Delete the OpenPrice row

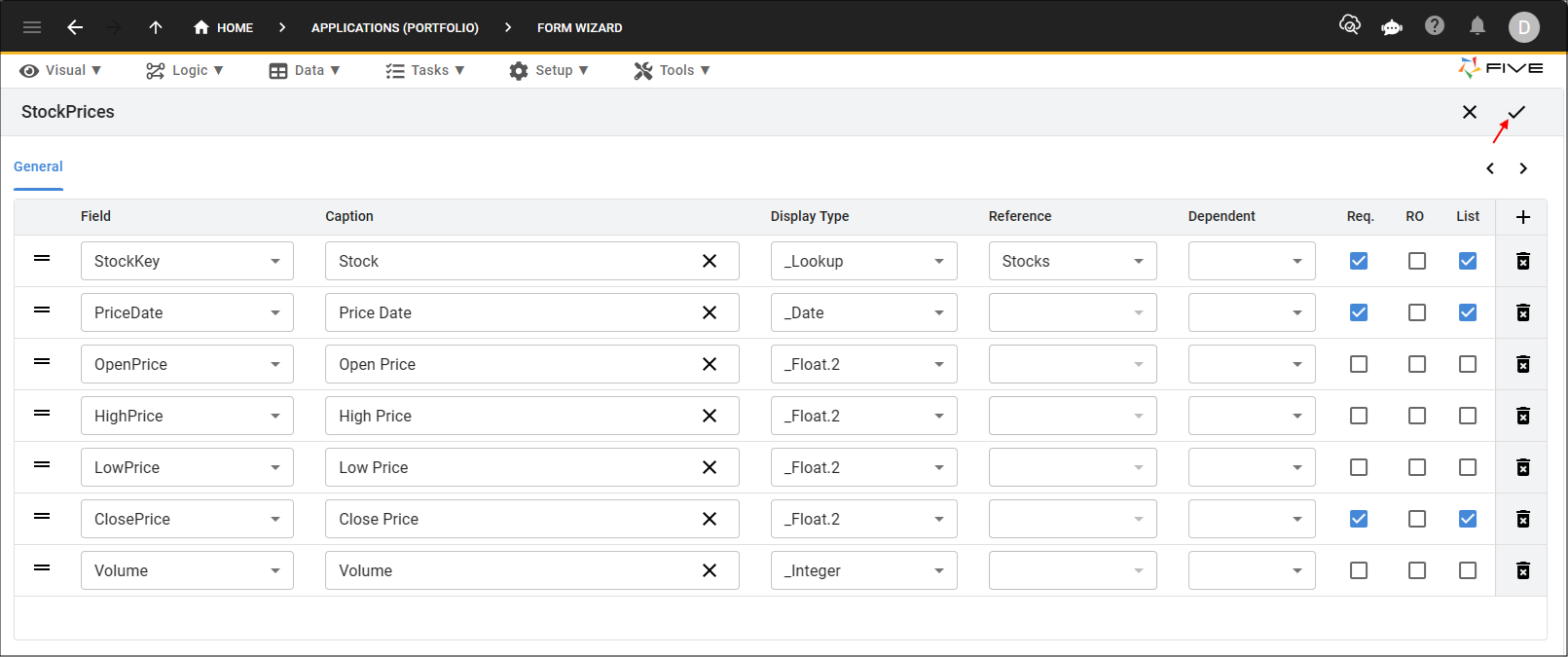(x=1523, y=364)
